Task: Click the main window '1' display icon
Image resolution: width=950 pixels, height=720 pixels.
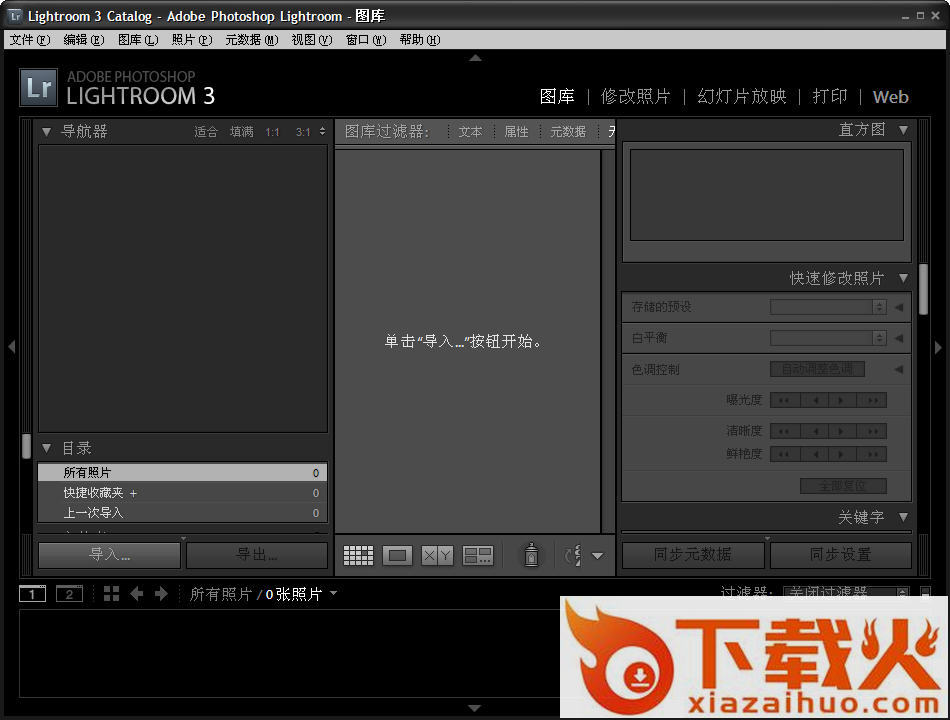Action: coord(33,594)
